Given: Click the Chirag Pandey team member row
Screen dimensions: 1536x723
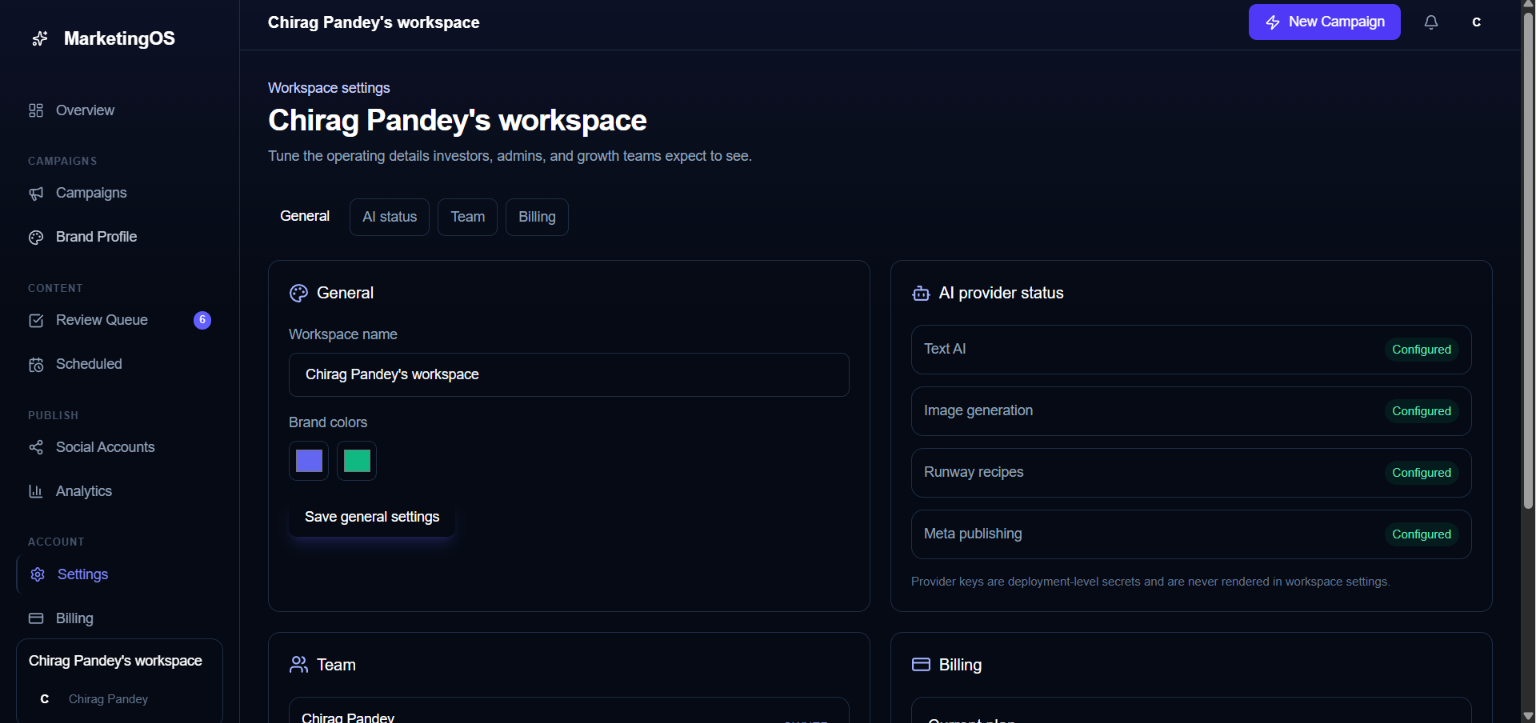Looking at the screenshot, I should (569, 711).
